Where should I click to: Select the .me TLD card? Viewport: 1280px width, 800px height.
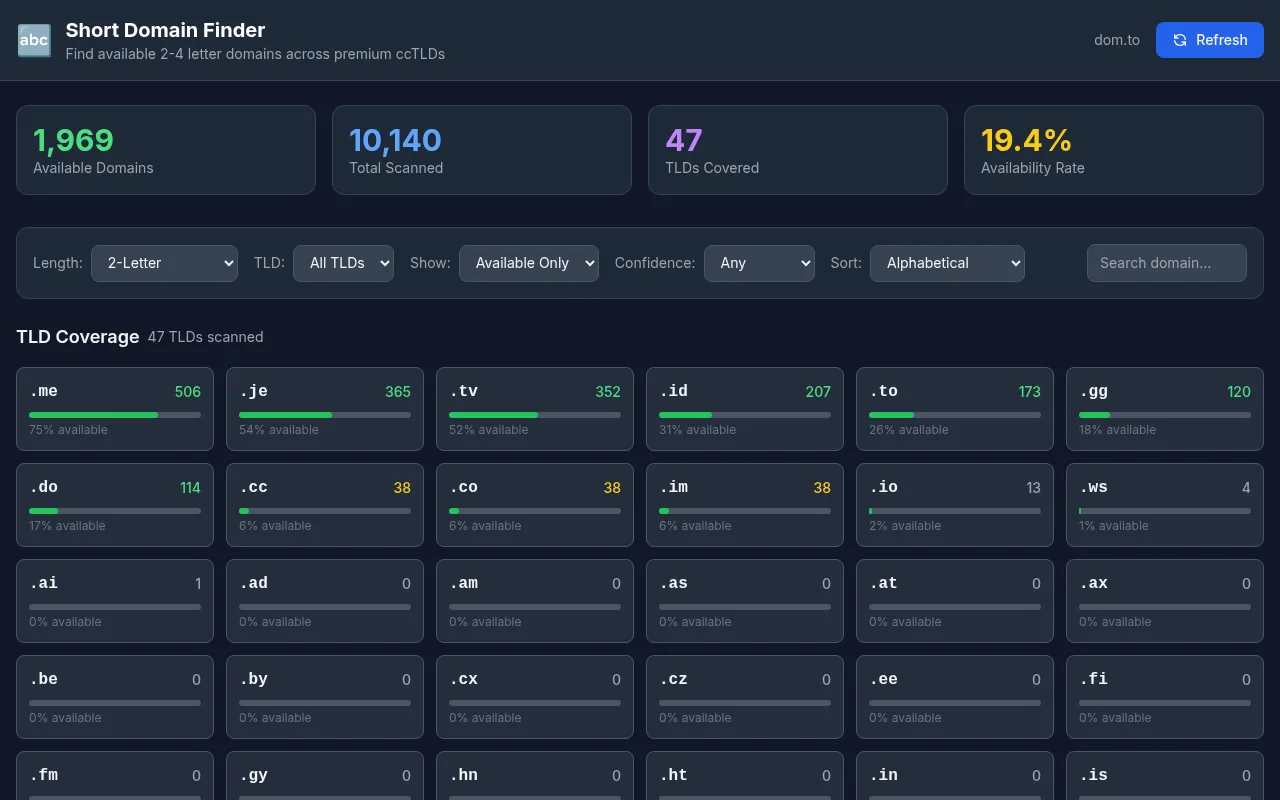point(115,409)
